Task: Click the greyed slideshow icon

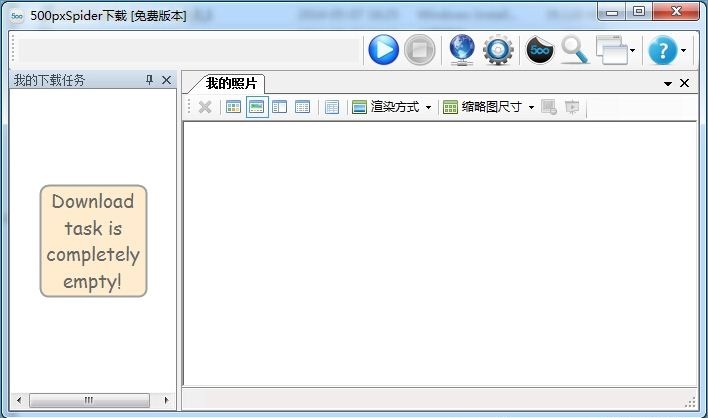Action: pyautogui.click(x=572, y=107)
